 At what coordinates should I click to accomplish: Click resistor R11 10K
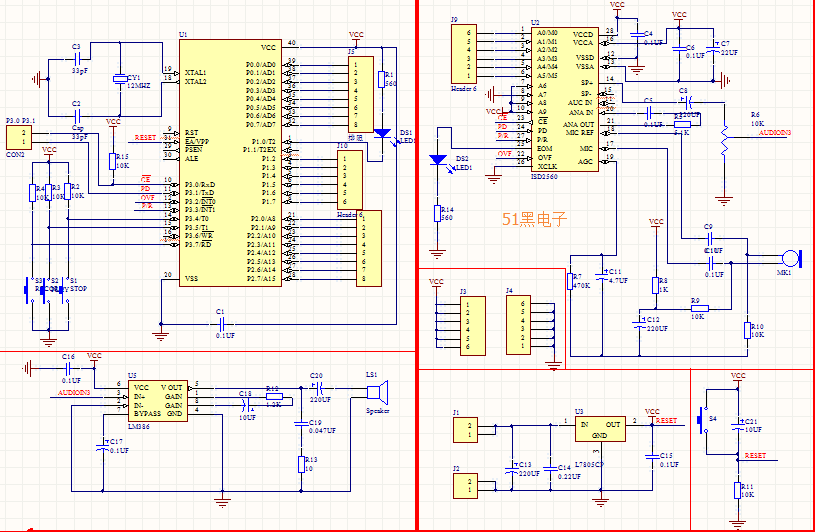(737, 490)
